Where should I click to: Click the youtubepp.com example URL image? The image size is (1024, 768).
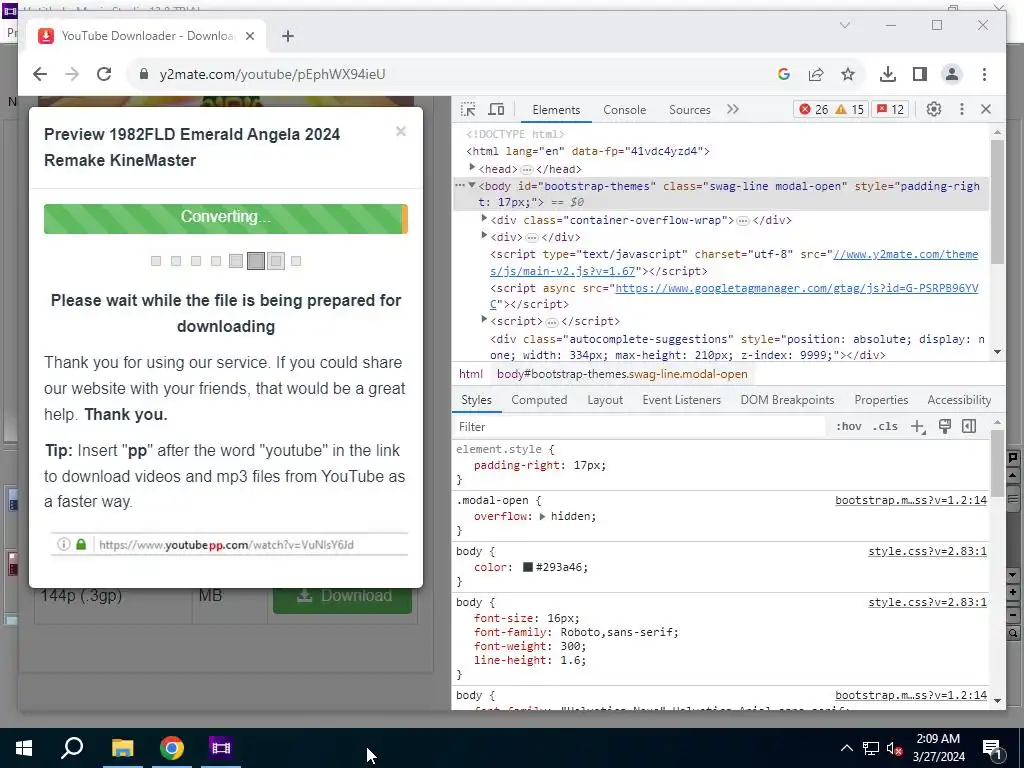coord(229,544)
